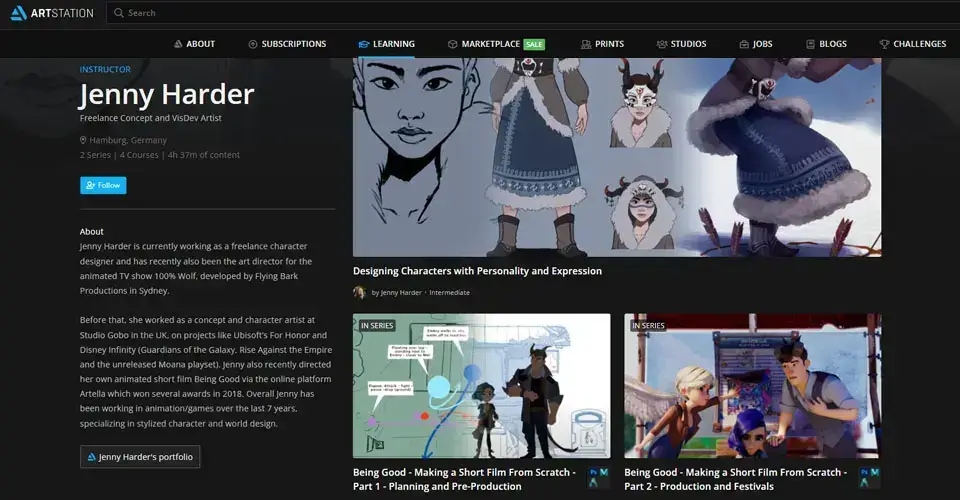Open the About menu item
The image size is (960, 500).
(194, 44)
